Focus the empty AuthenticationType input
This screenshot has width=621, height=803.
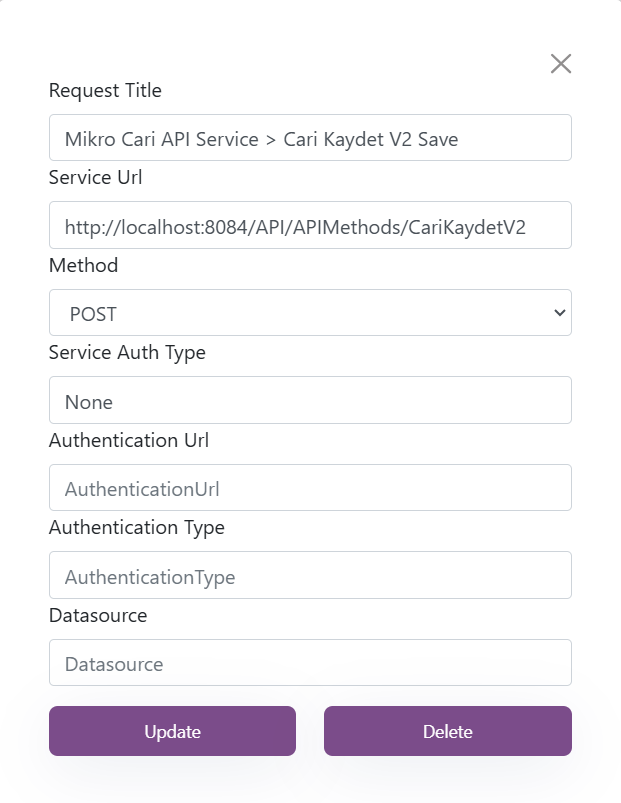click(310, 575)
